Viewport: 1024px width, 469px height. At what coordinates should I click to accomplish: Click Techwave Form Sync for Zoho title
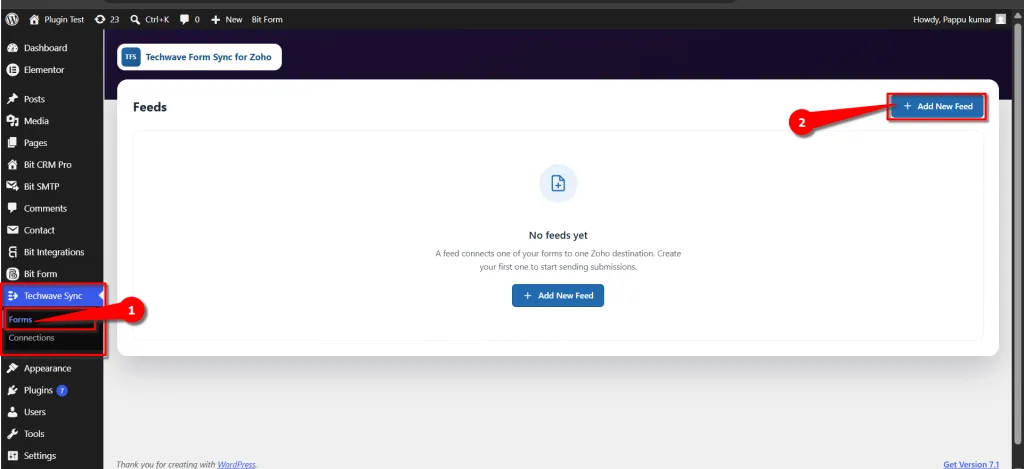click(208, 57)
